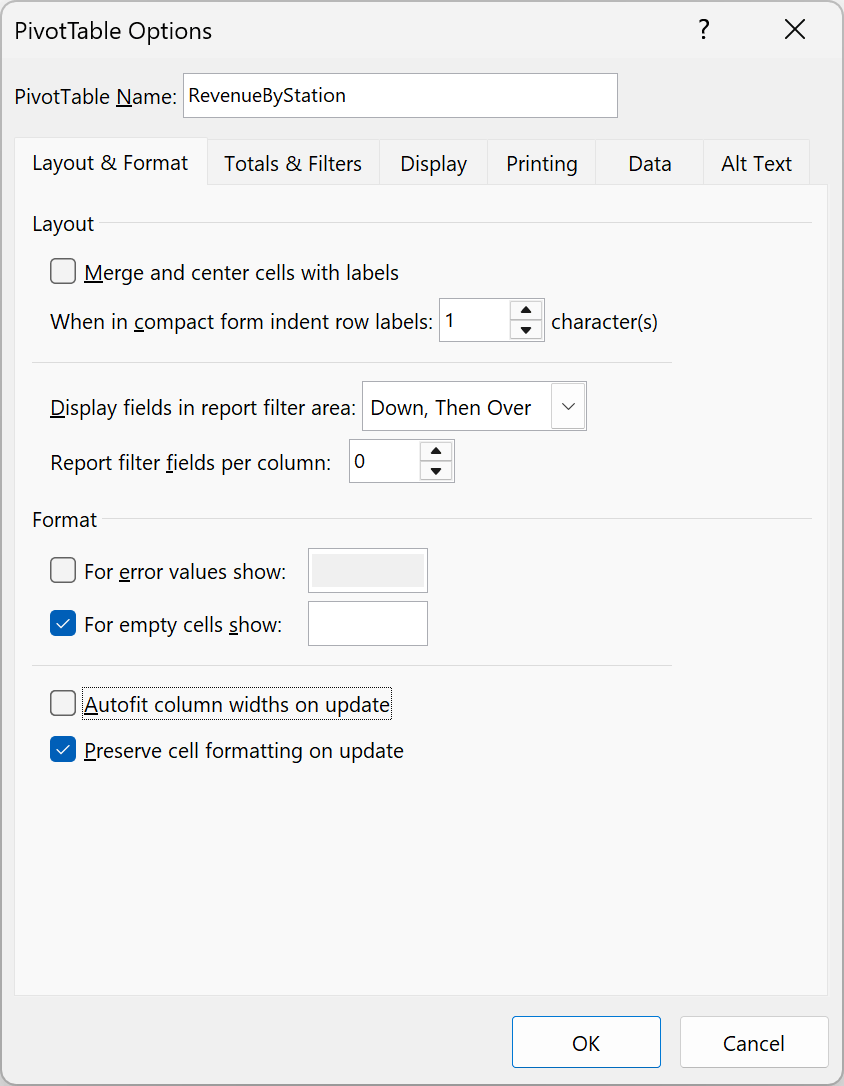
Task: Switch to the Layout & Format tab
Action: [x=110, y=163]
